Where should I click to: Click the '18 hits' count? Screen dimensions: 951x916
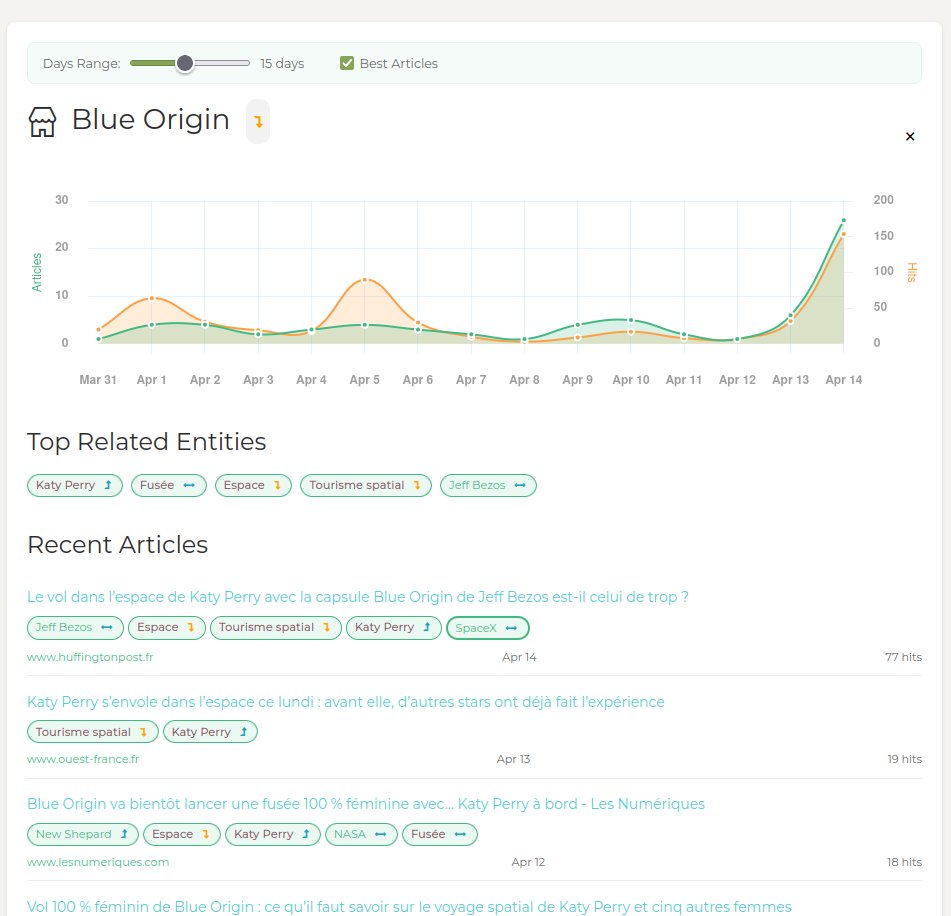(x=904, y=862)
